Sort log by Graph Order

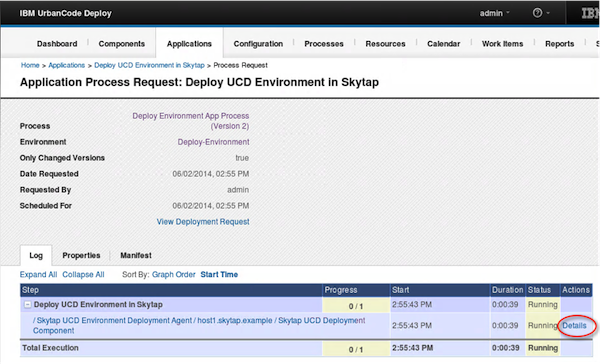coord(173,274)
